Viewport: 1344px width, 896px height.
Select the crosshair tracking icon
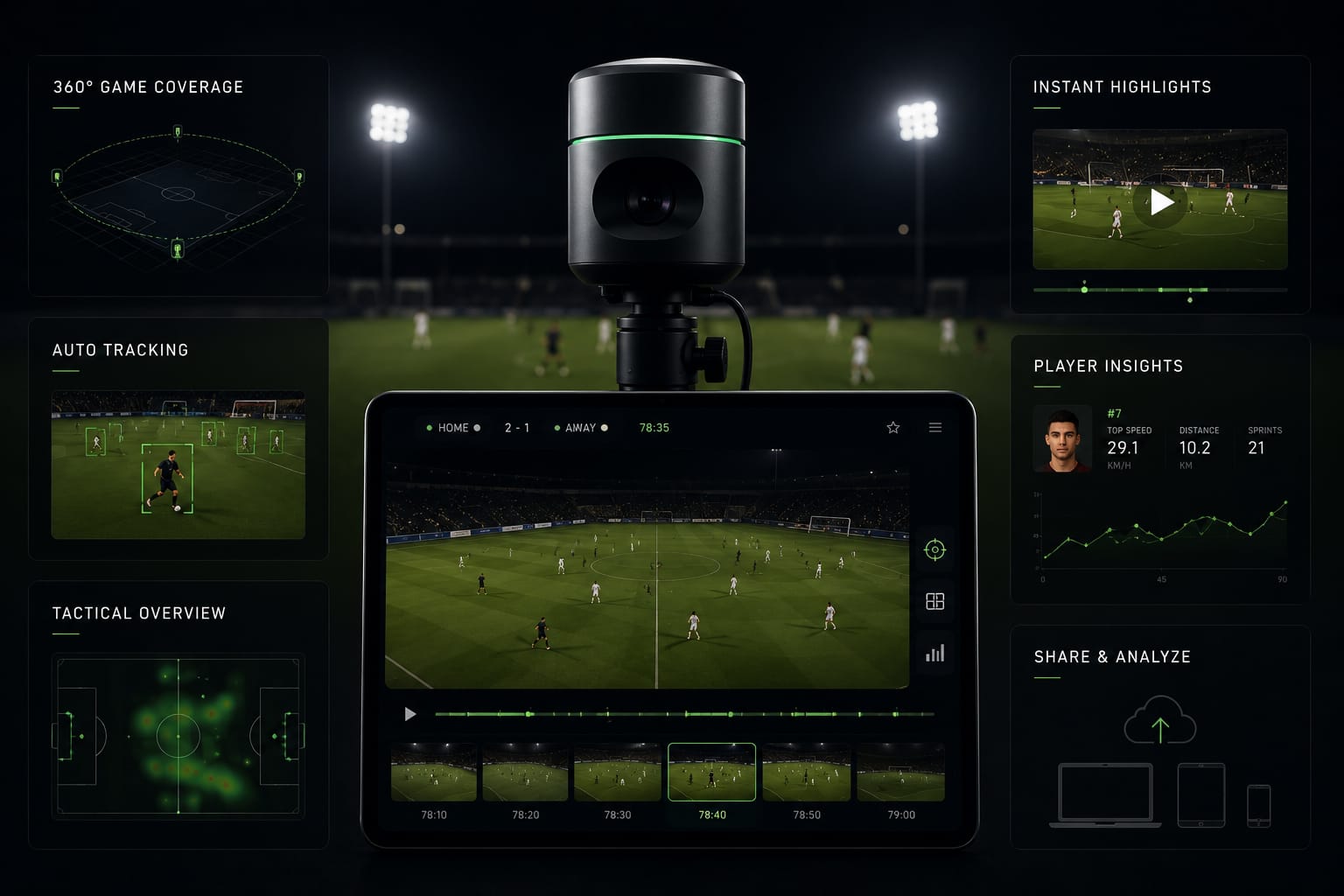coord(934,549)
